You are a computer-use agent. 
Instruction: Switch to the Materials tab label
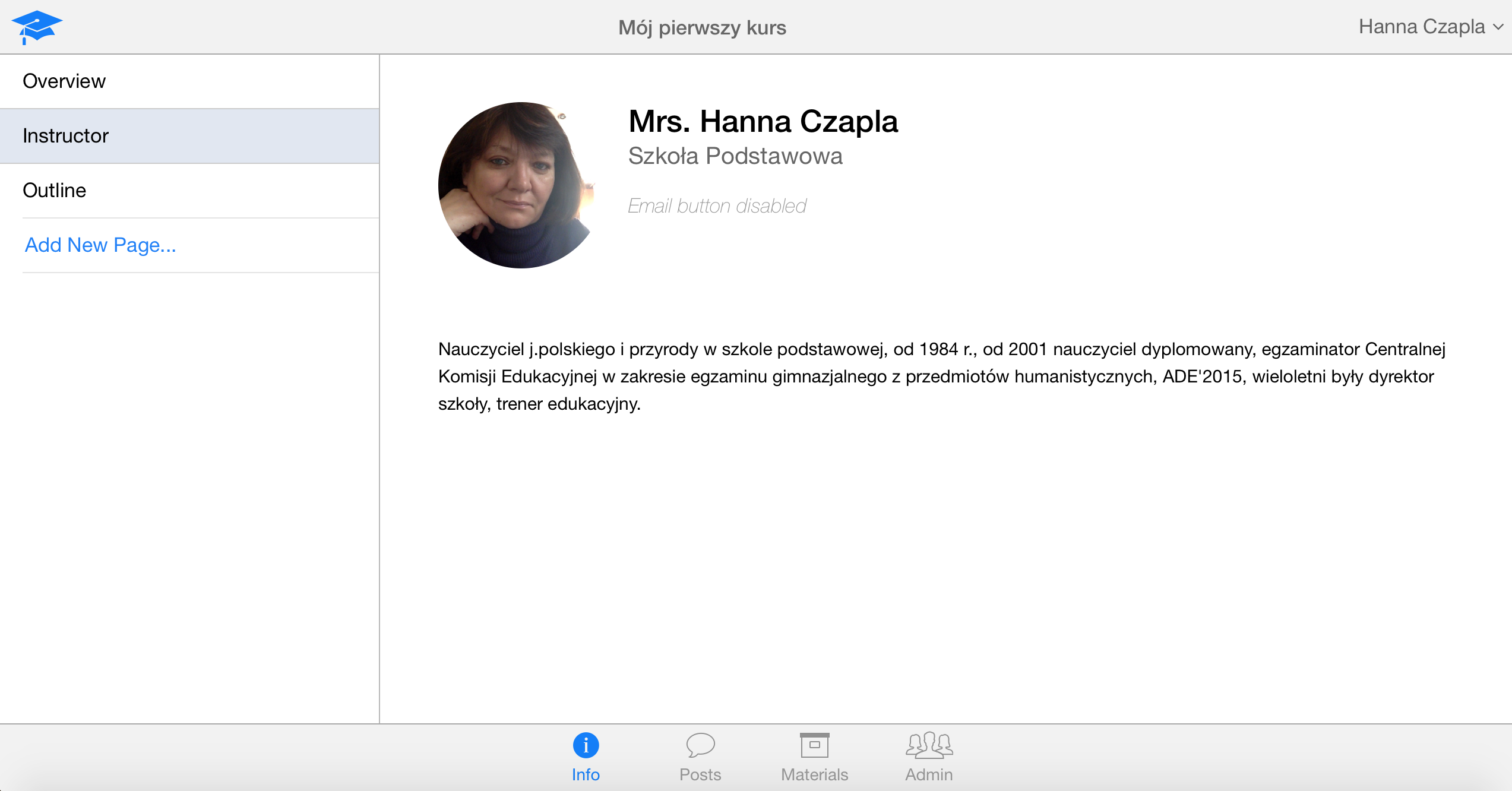point(814,774)
